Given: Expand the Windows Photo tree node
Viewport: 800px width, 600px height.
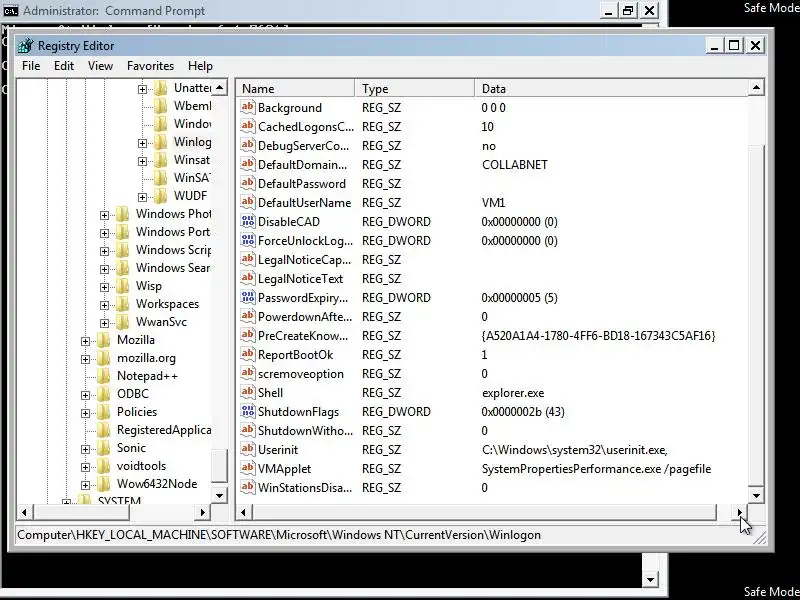Looking at the screenshot, I should point(104,215).
